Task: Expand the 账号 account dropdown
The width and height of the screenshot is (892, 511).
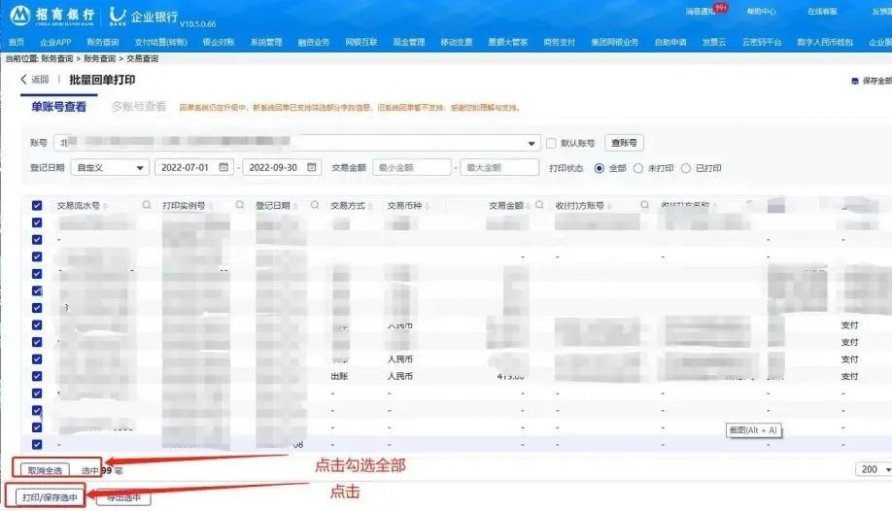Action: [x=531, y=143]
